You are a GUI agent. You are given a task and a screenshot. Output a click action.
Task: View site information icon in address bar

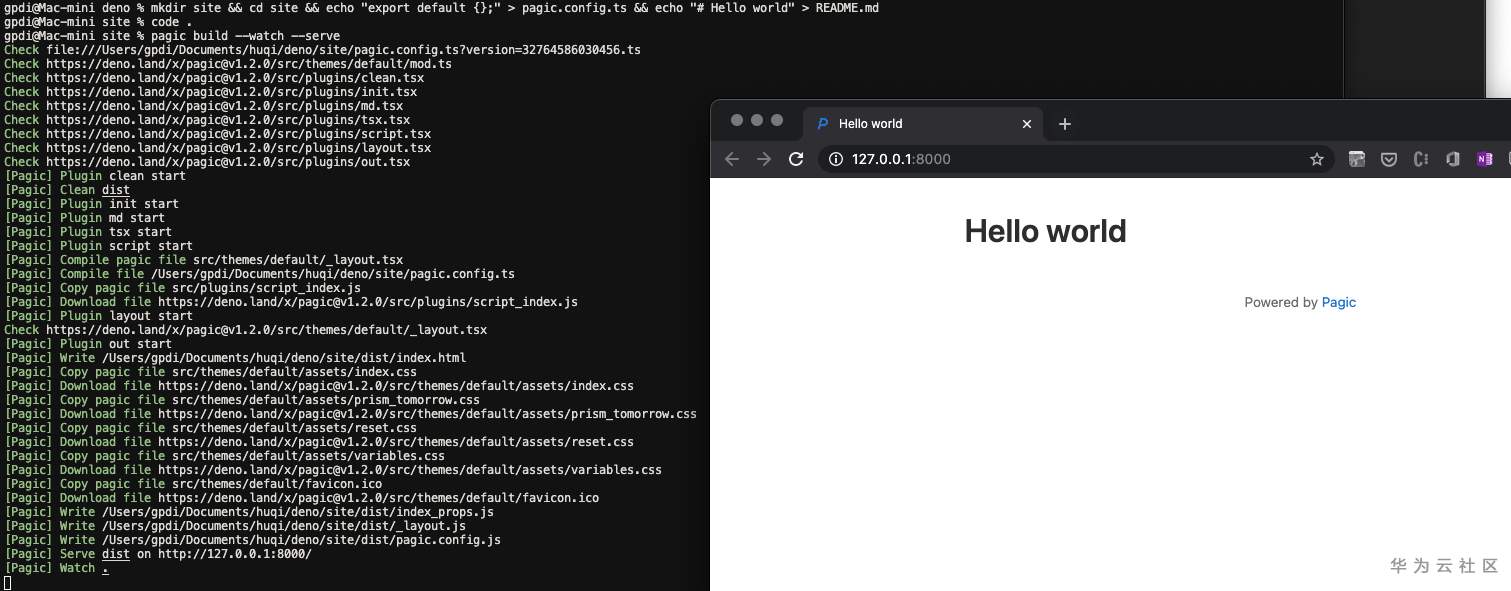[835, 159]
